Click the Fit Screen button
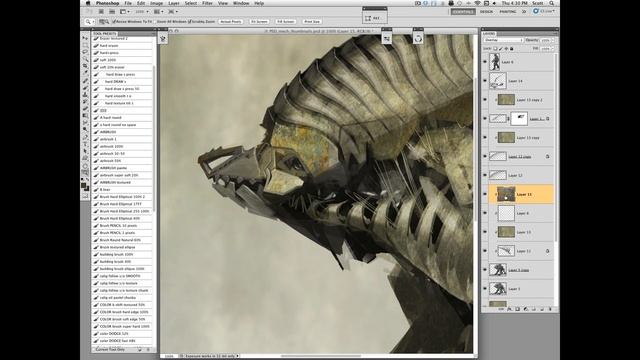 [x=259, y=21]
